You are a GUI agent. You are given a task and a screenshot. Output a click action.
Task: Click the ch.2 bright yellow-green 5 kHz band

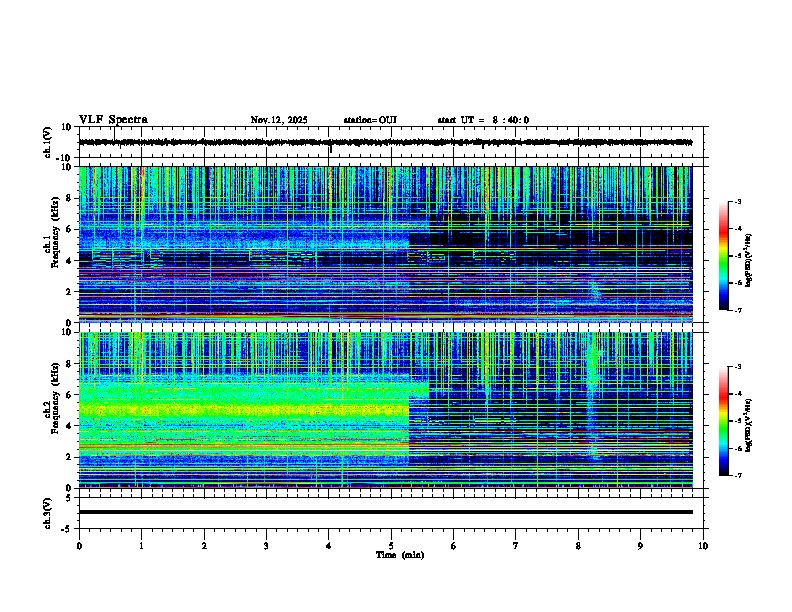tap(243, 410)
